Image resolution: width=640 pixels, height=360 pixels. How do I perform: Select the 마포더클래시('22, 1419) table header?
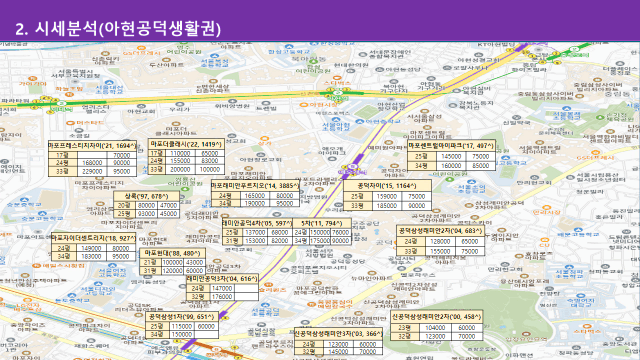pyautogui.click(x=186, y=144)
